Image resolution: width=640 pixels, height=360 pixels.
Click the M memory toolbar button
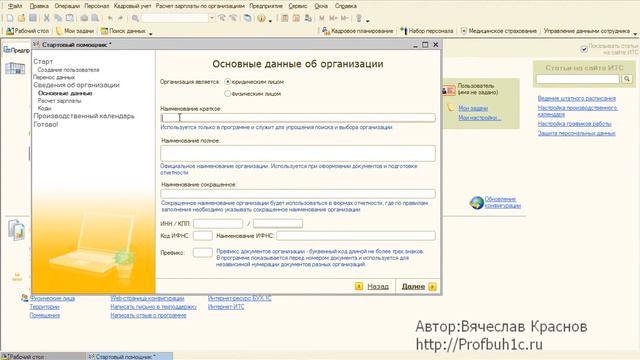(x=322, y=18)
